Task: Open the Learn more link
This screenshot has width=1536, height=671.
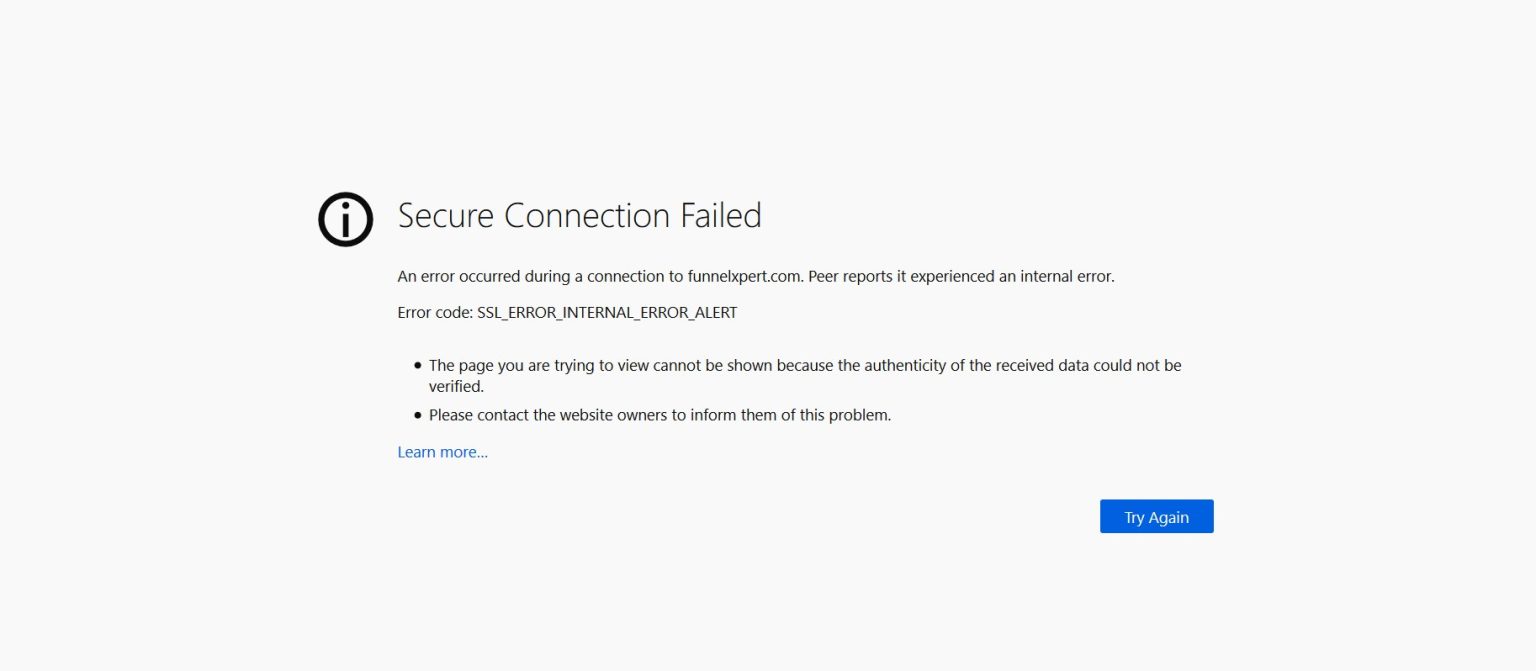Action: pos(443,451)
